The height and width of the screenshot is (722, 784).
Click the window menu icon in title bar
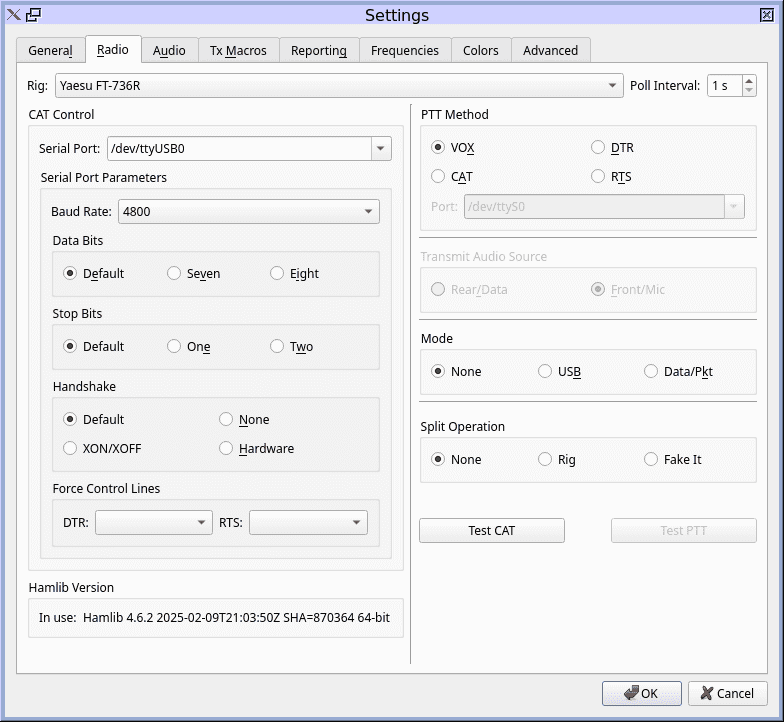click(x=13, y=14)
